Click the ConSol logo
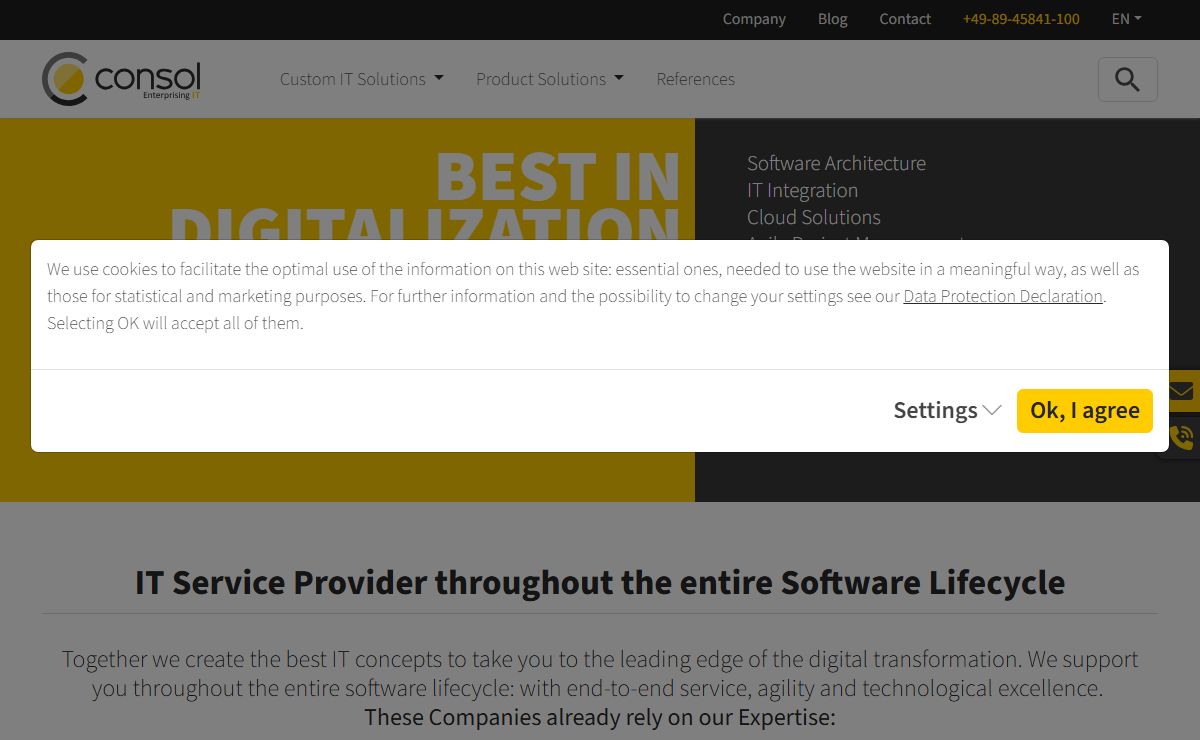The height and width of the screenshot is (740, 1200). tap(122, 79)
